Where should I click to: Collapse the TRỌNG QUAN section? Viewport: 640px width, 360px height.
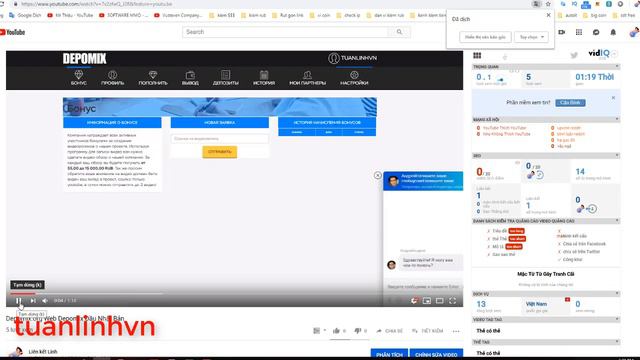(617, 67)
